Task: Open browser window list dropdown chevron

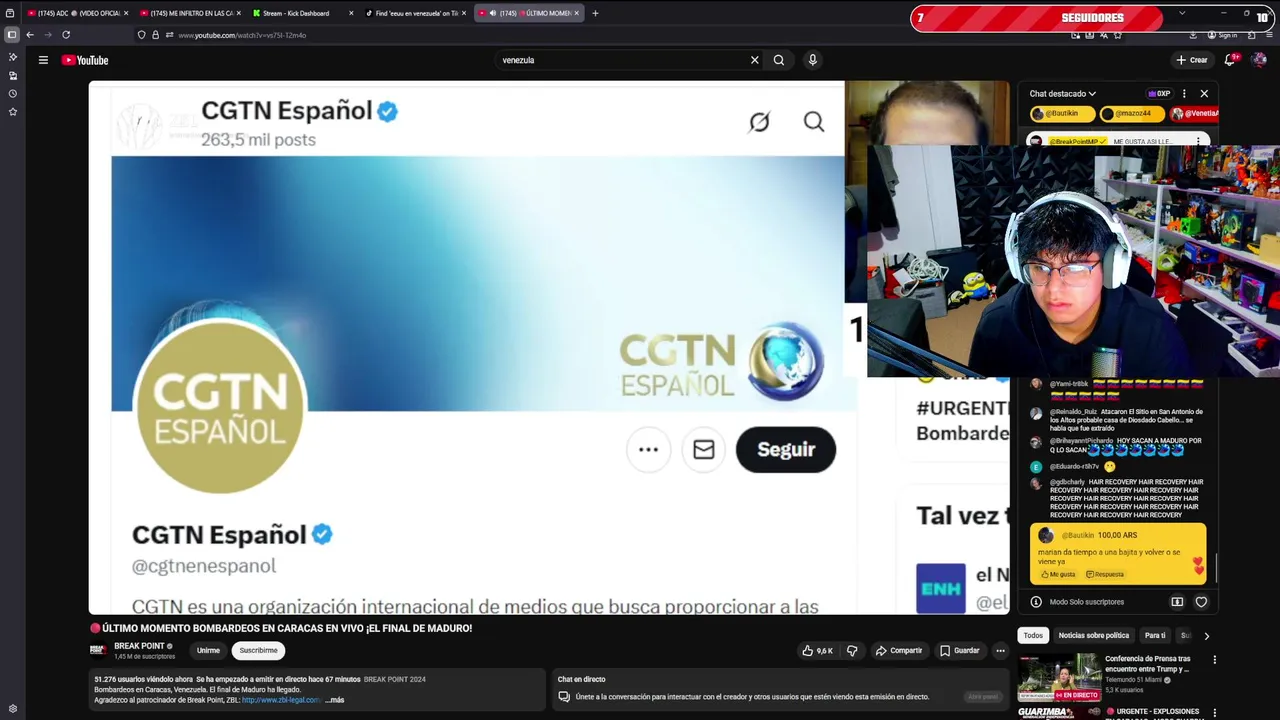Action: click(1182, 13)
